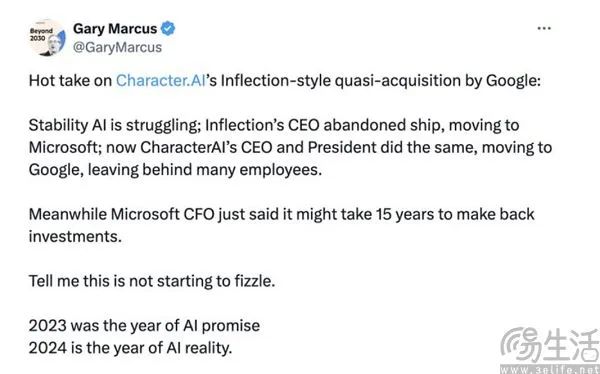Screen dimensions: 600x374
Task: Open Gary Marcus's profile avatar
Action: point(47,38)
